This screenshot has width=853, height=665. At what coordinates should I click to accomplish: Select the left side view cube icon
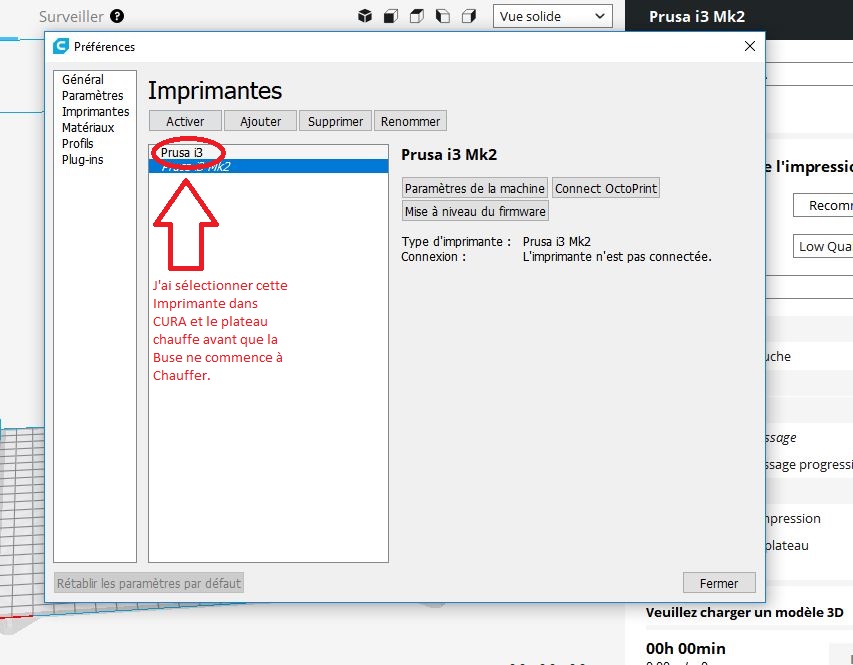(443, 16)
